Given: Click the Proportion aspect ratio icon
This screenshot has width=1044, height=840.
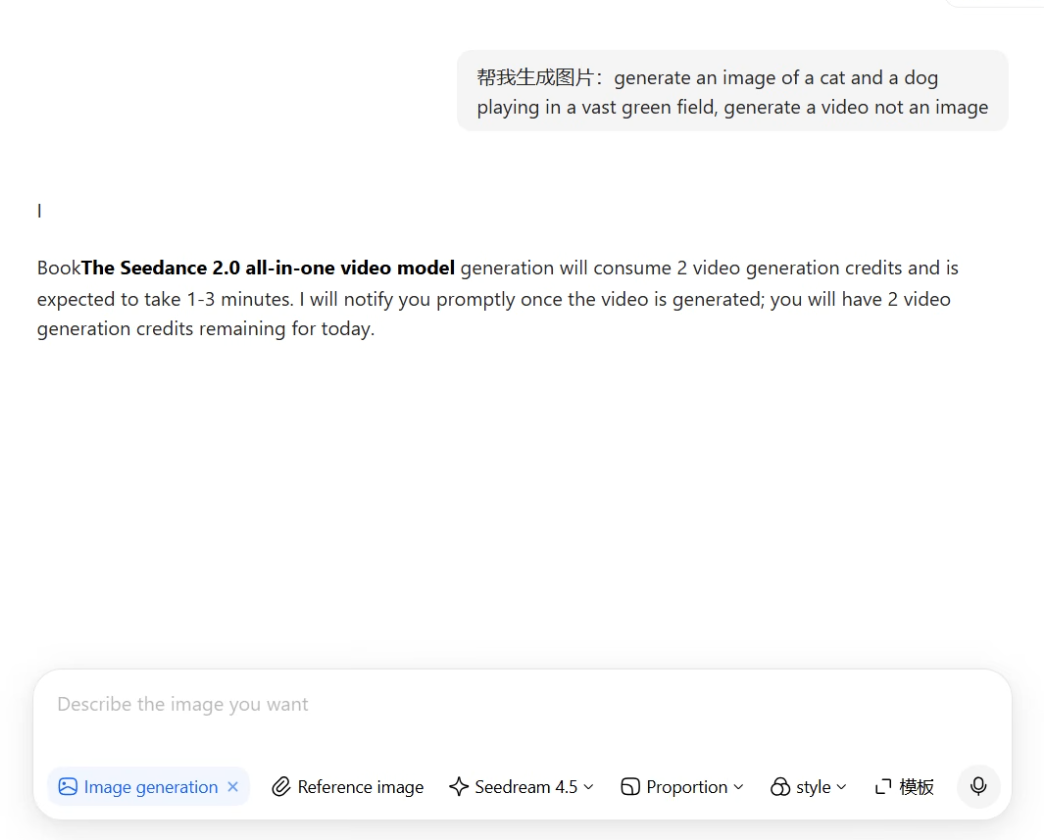Looking at the screenshot, I should click(630, 787).
